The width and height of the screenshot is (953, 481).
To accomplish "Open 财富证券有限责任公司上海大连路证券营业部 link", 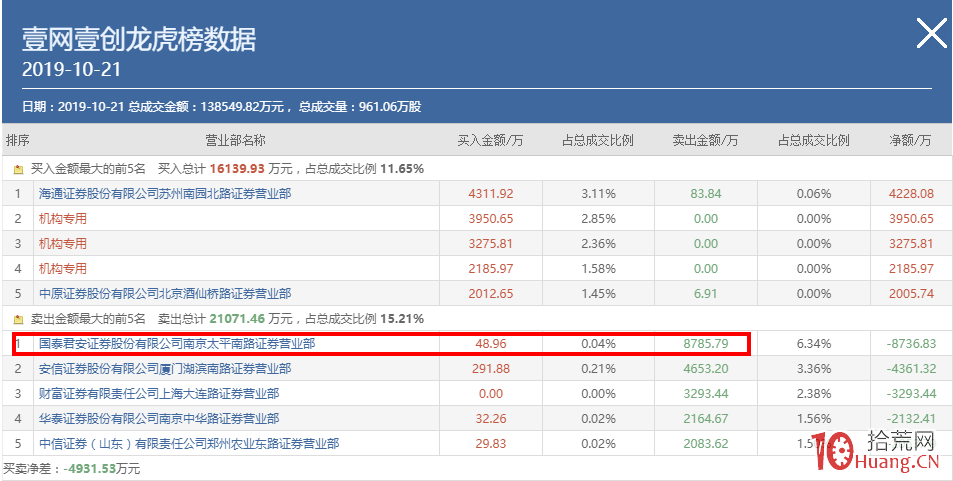I will [159, 393].
